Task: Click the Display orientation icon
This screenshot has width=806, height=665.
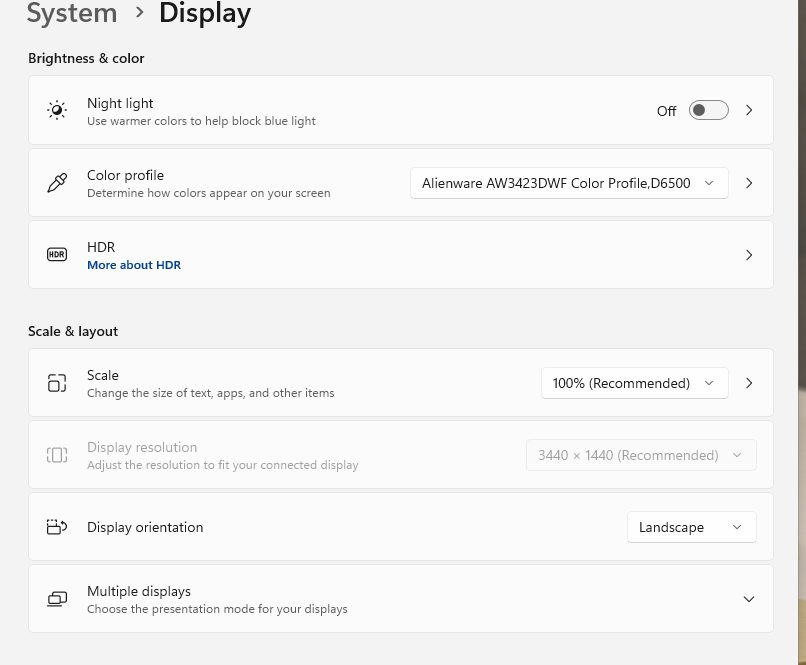Action: click(x=57, y=527)
